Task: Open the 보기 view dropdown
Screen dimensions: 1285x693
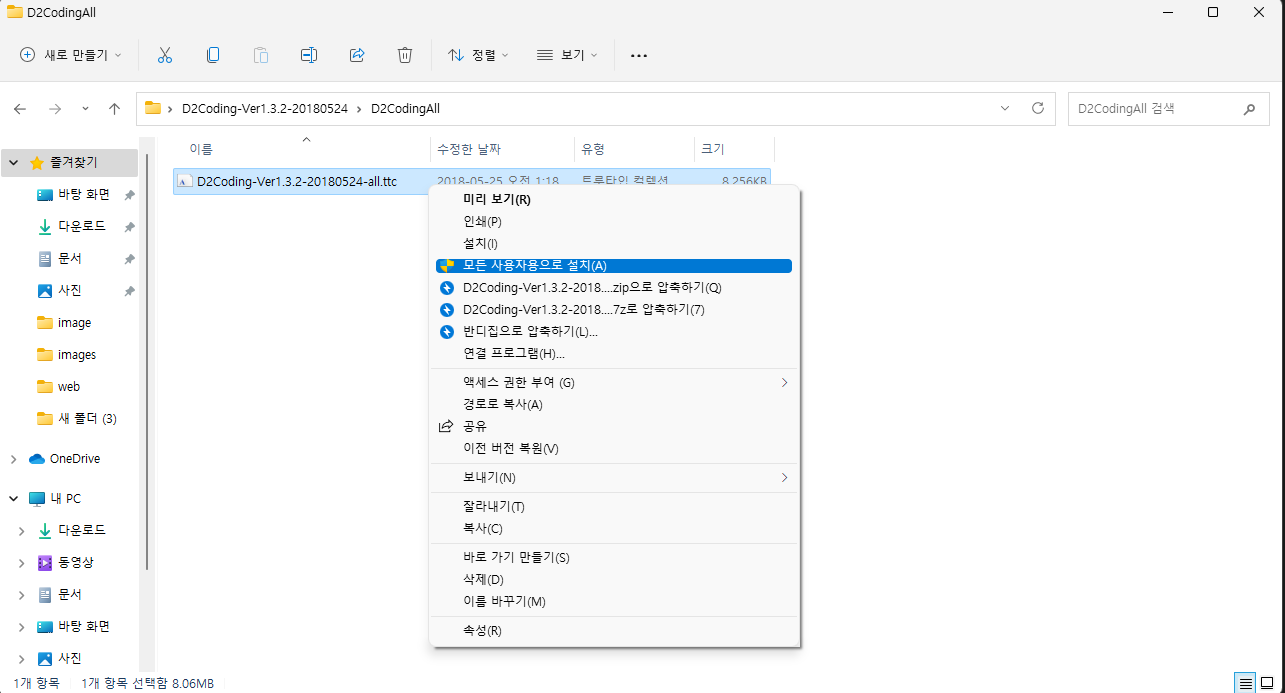Action: coord(567,55)
